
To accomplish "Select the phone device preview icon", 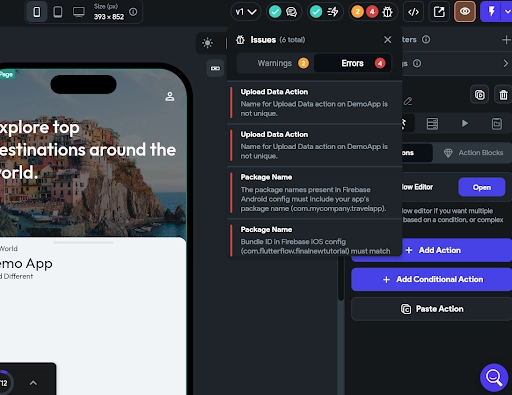I will (x=37, y=12).
